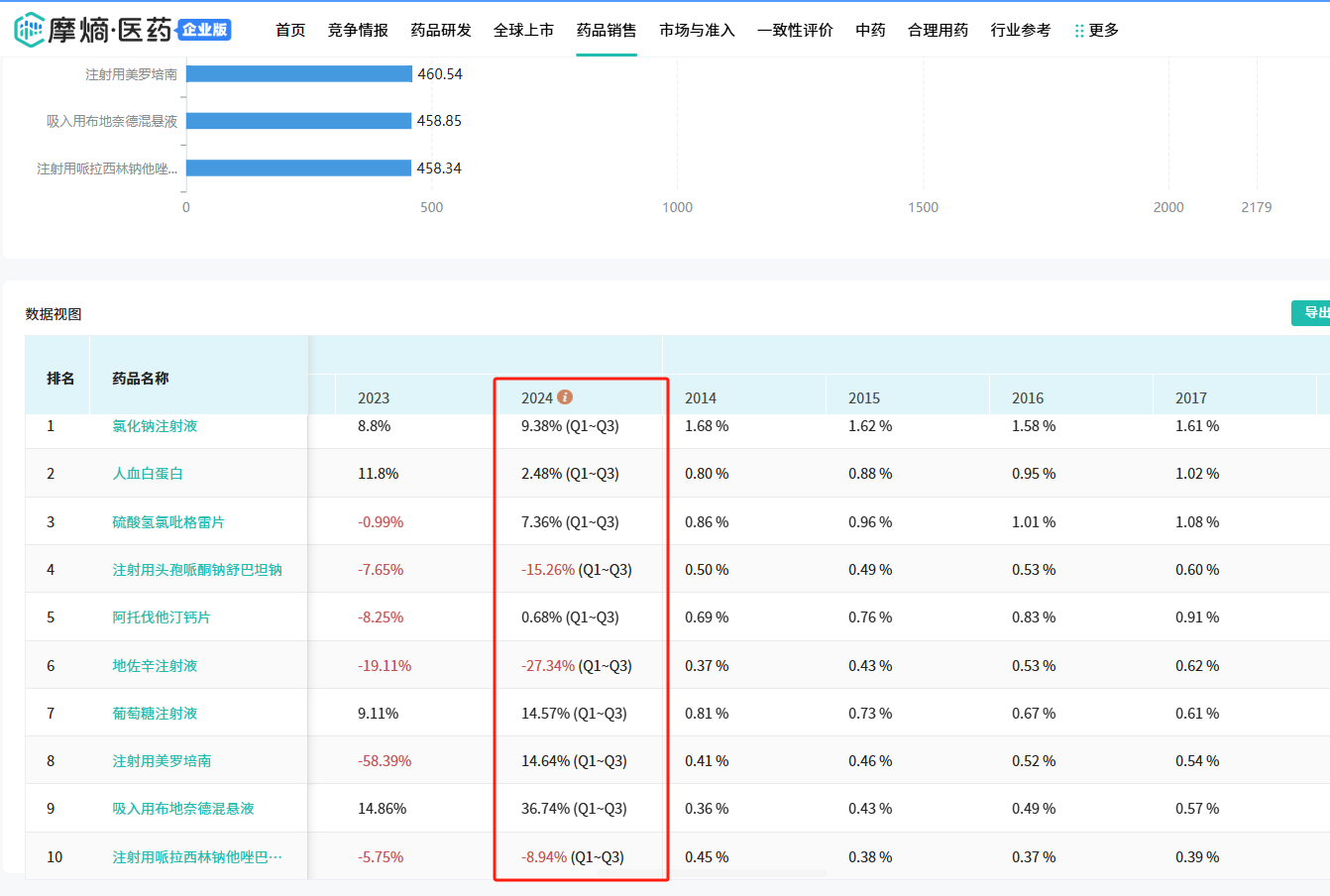Select the 全球上市 menu item
This screenshot has height=896, width=1330.
point(523,31)
